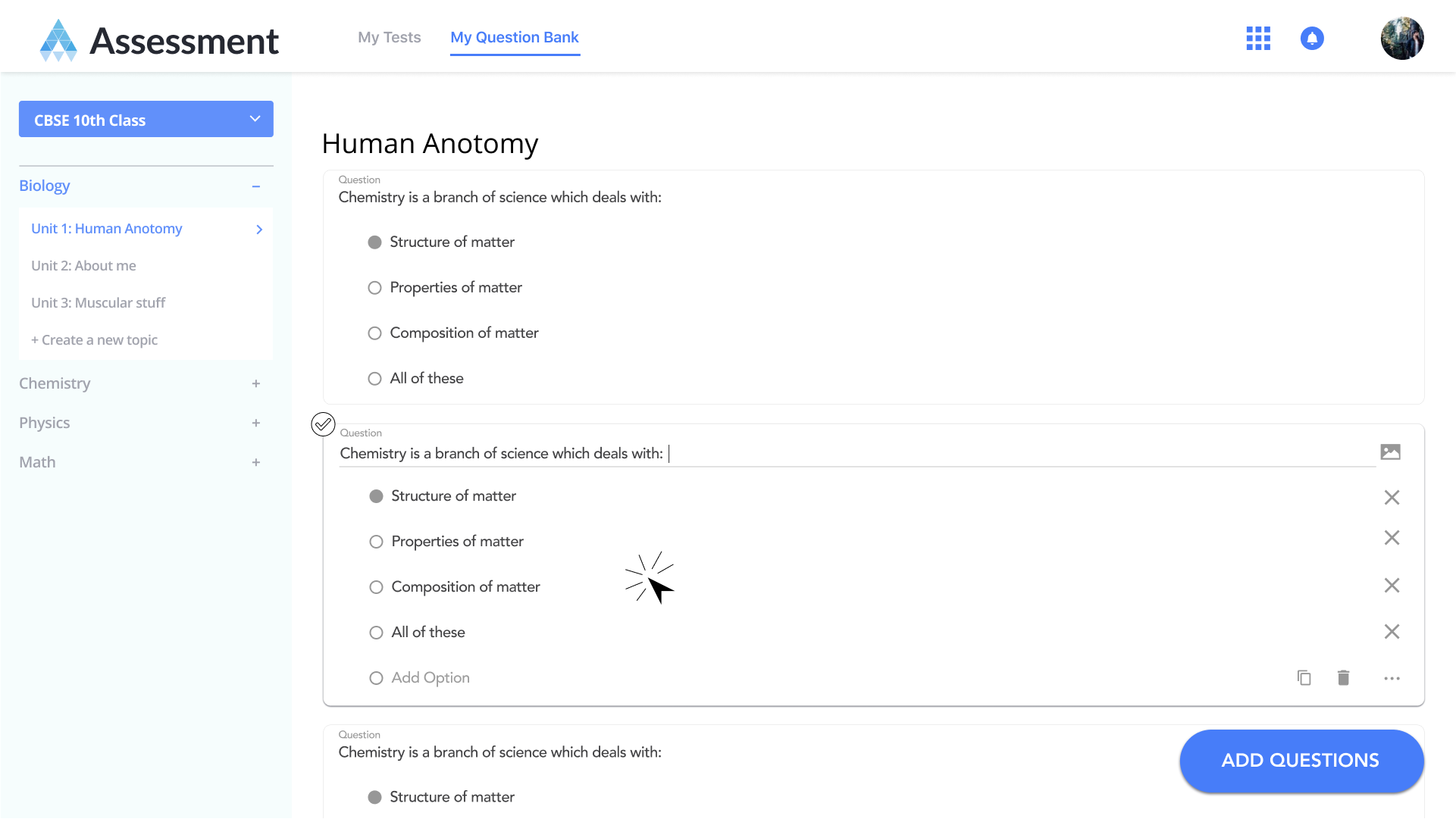1456x819 pixels.
Task: Select 'Composition of matter' radio in the edited question
Action: 376,587
